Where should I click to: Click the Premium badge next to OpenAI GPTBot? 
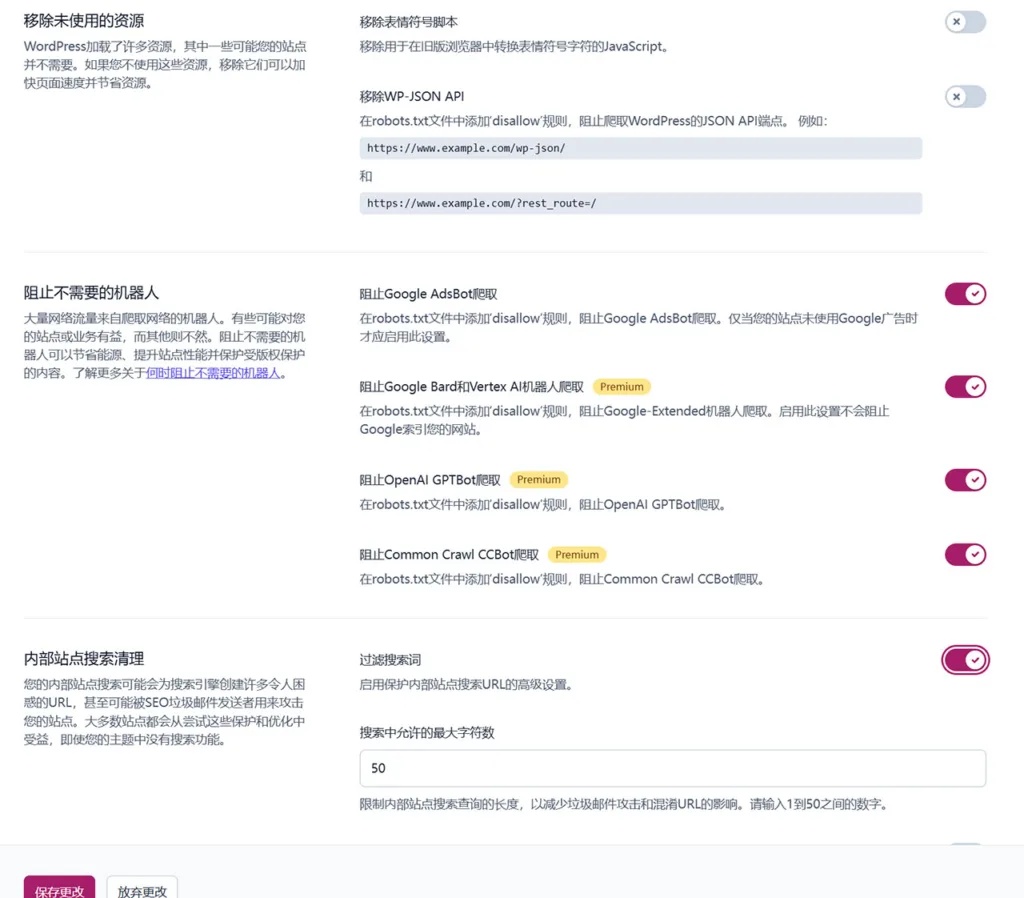(x=539, y=479)
